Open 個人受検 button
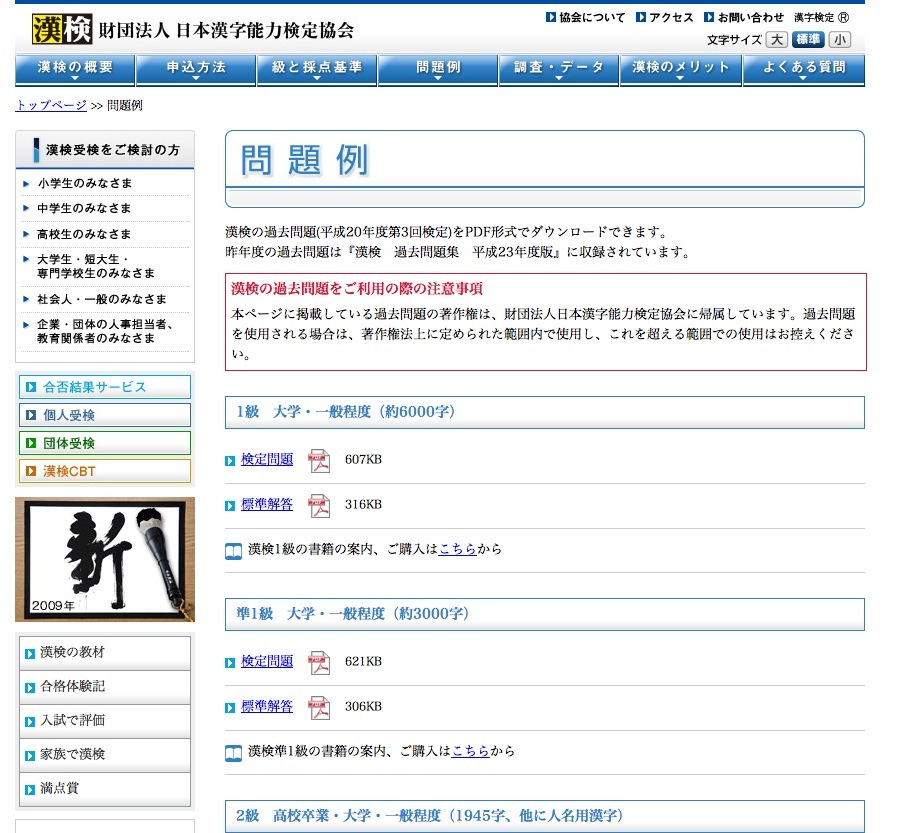The height and width of the screenshot is (833, 912). [x=105, y=415]
